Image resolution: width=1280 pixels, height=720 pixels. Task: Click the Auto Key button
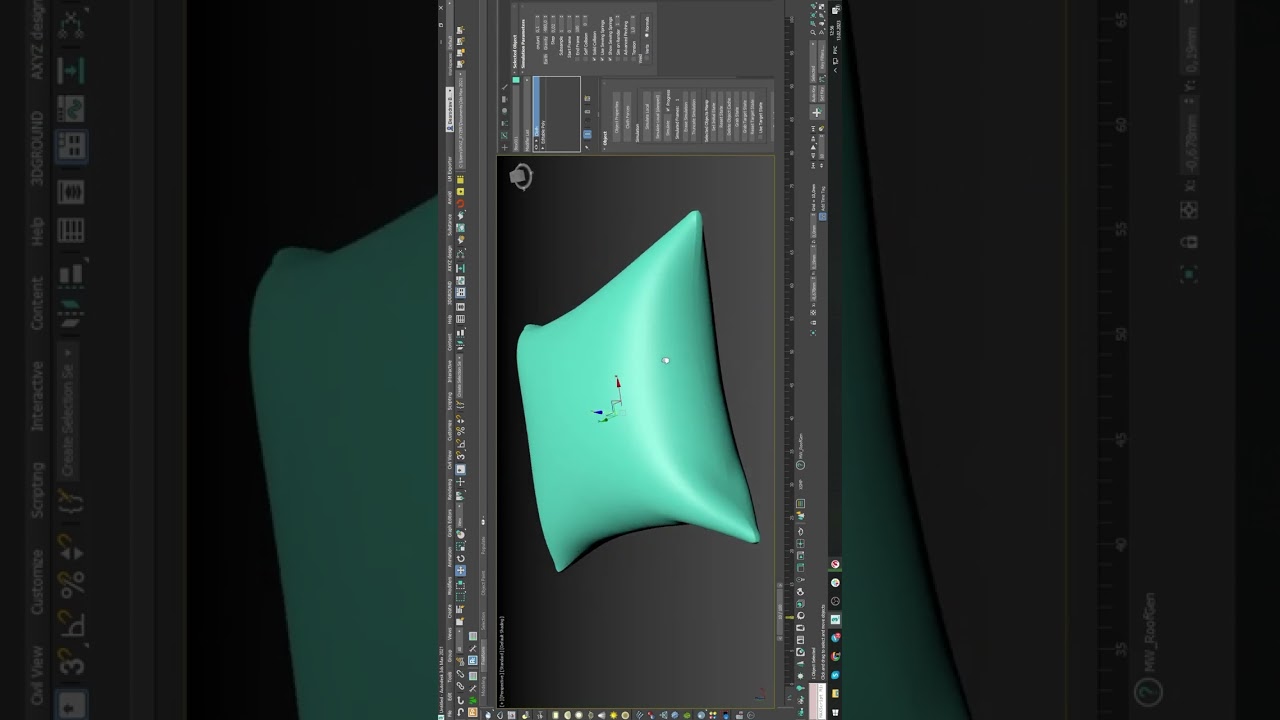pyautogui.click(x=813, y=94)
